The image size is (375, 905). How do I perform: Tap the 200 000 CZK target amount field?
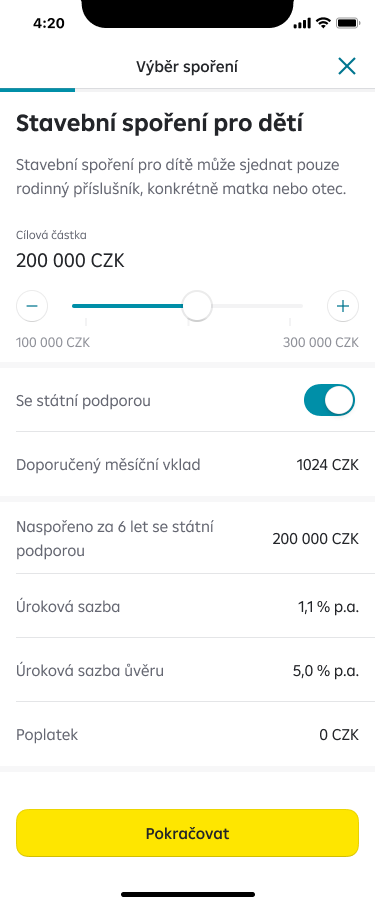click(70, 261)
